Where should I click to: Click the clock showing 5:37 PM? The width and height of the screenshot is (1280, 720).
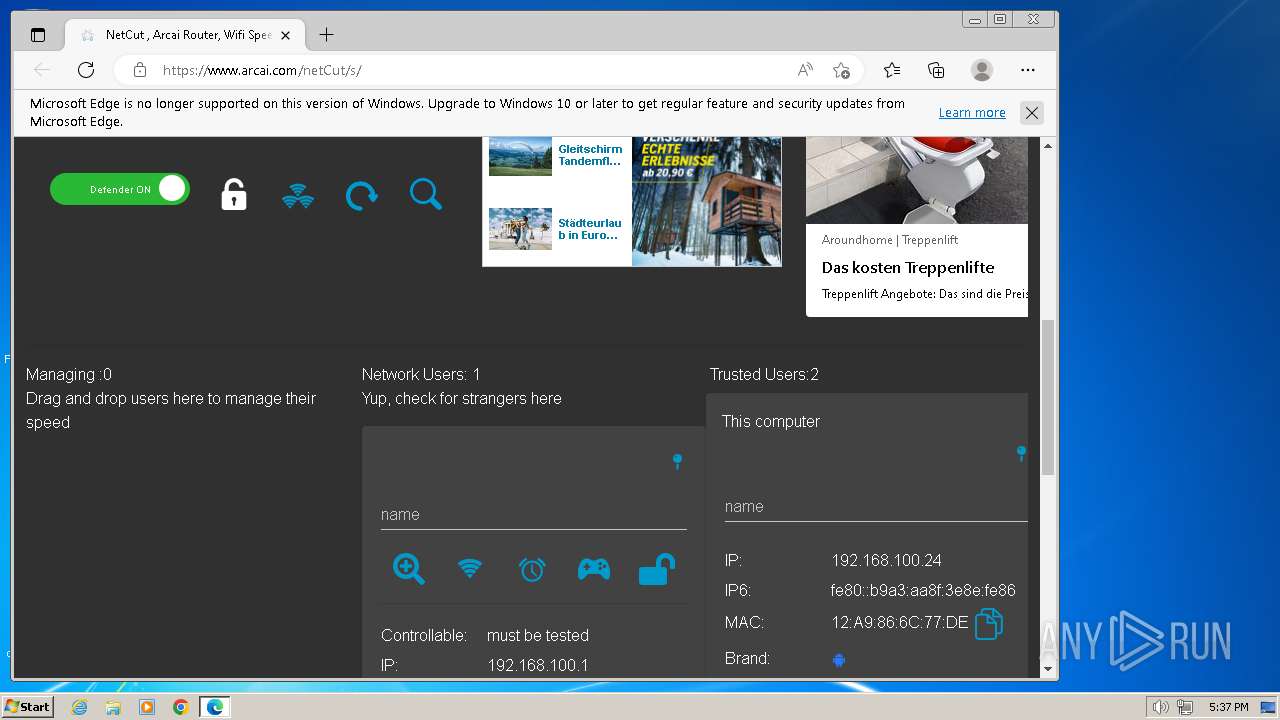(1229, 707)
